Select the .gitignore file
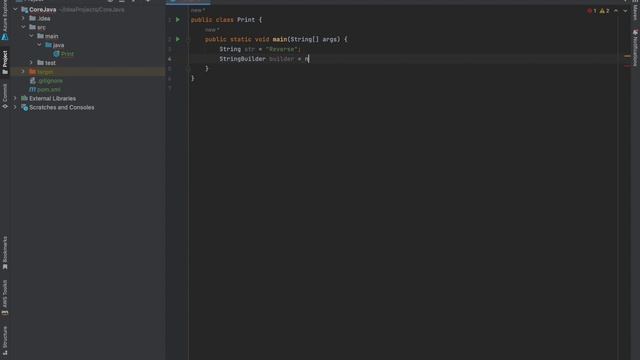Viewport: 640px width, 360px height. [x=50, y=81]
